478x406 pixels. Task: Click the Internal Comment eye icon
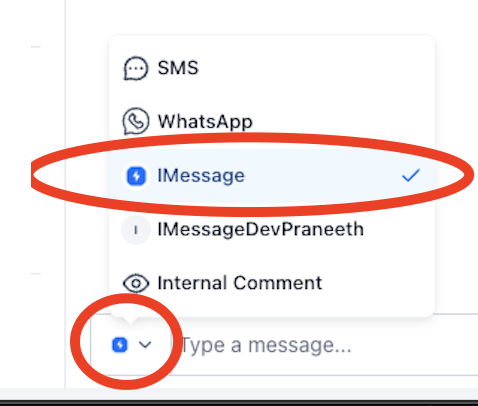(136, 283)
